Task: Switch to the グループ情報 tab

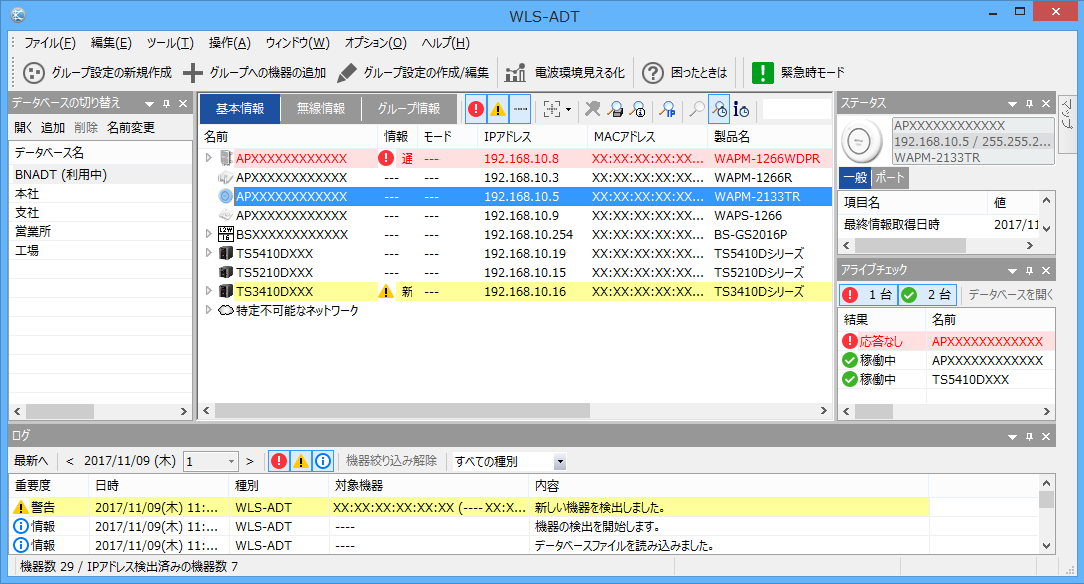Action: click(409, 109)
